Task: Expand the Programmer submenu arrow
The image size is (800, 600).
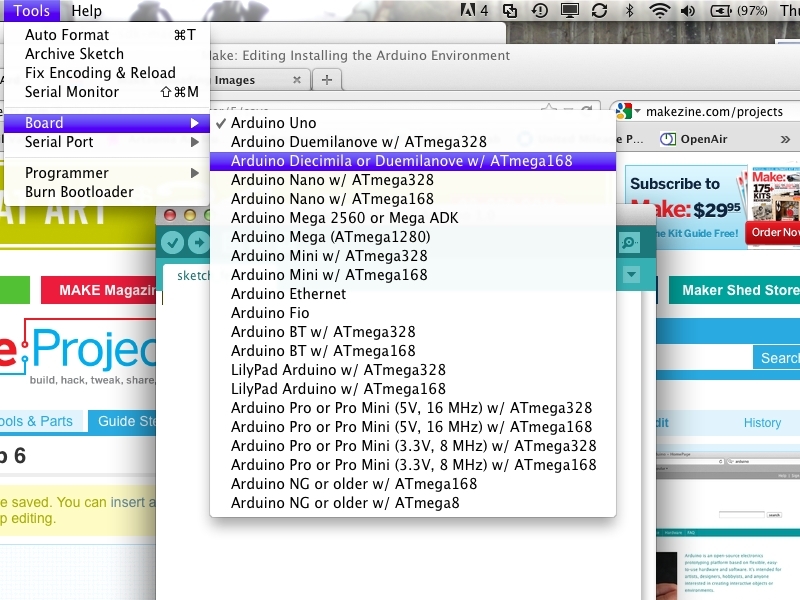Action: 194,173
